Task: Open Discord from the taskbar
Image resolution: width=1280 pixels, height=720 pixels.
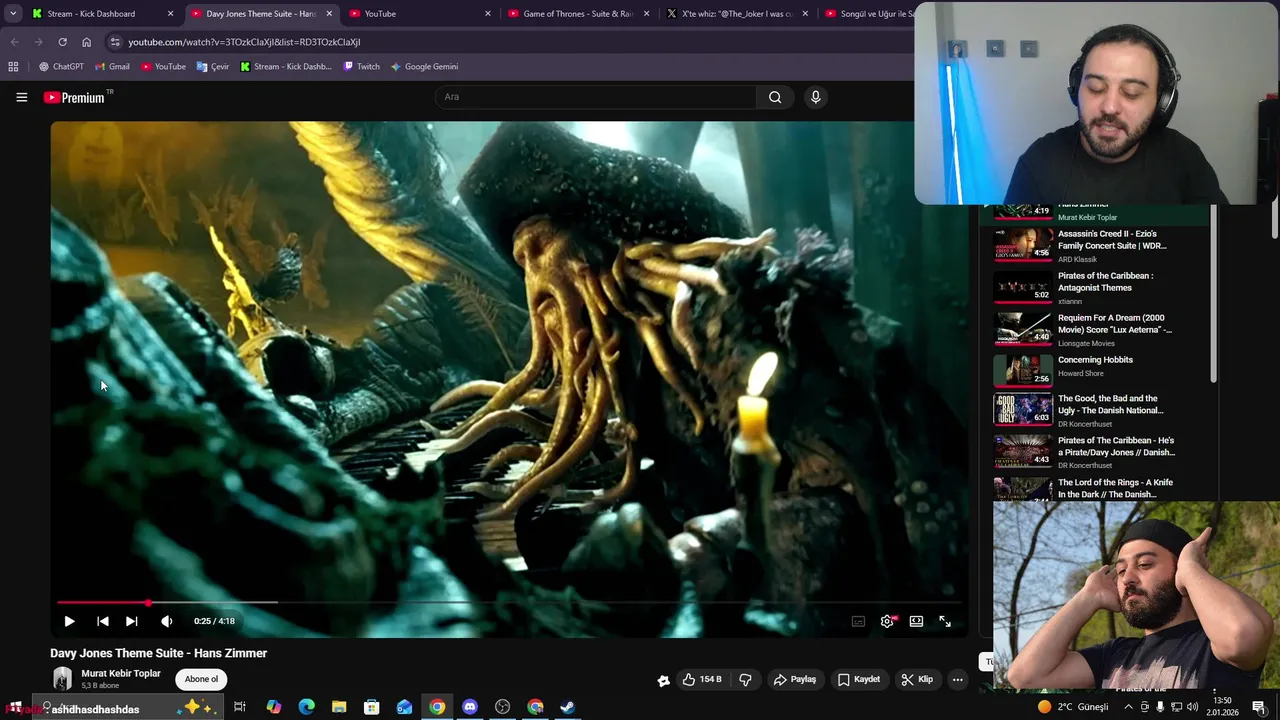Action: point(470,707)
